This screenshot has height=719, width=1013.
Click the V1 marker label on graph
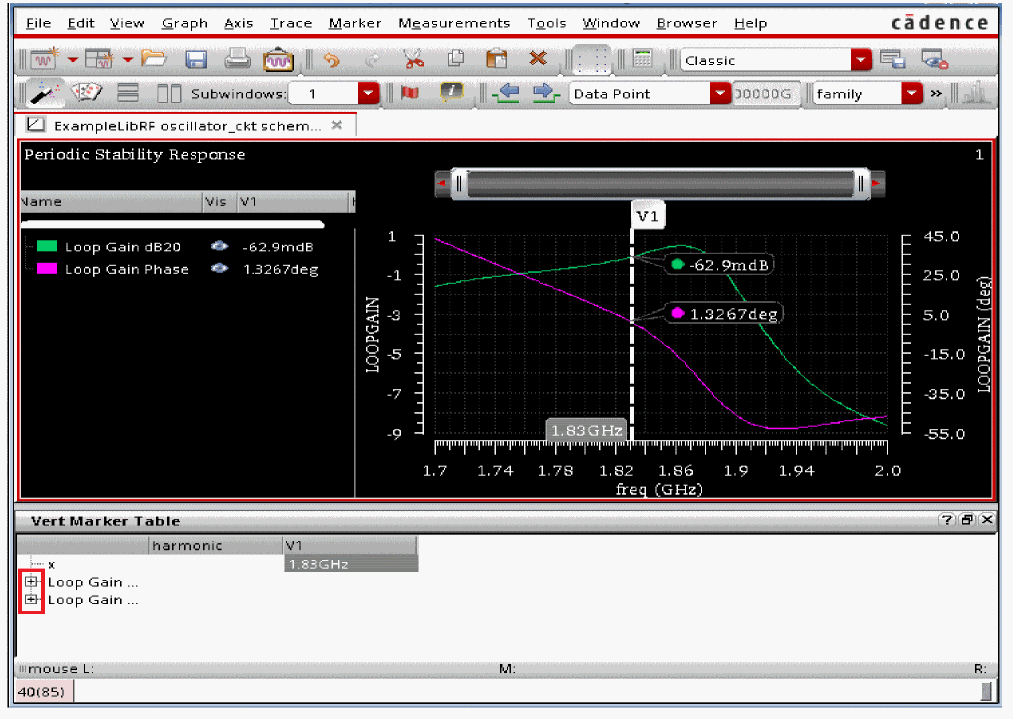[647, 215]
